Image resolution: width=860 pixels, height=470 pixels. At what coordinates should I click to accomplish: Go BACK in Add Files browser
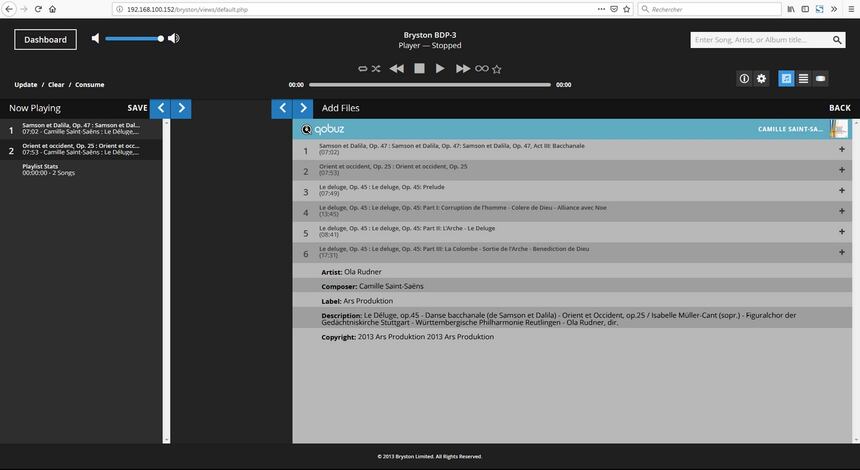click(x=840, y=108)
